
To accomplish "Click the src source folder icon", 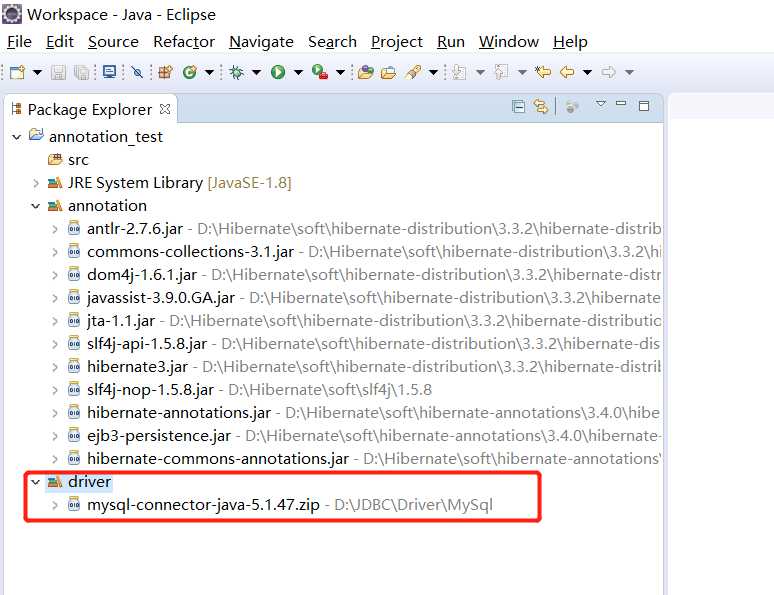I will pos(55,159).
